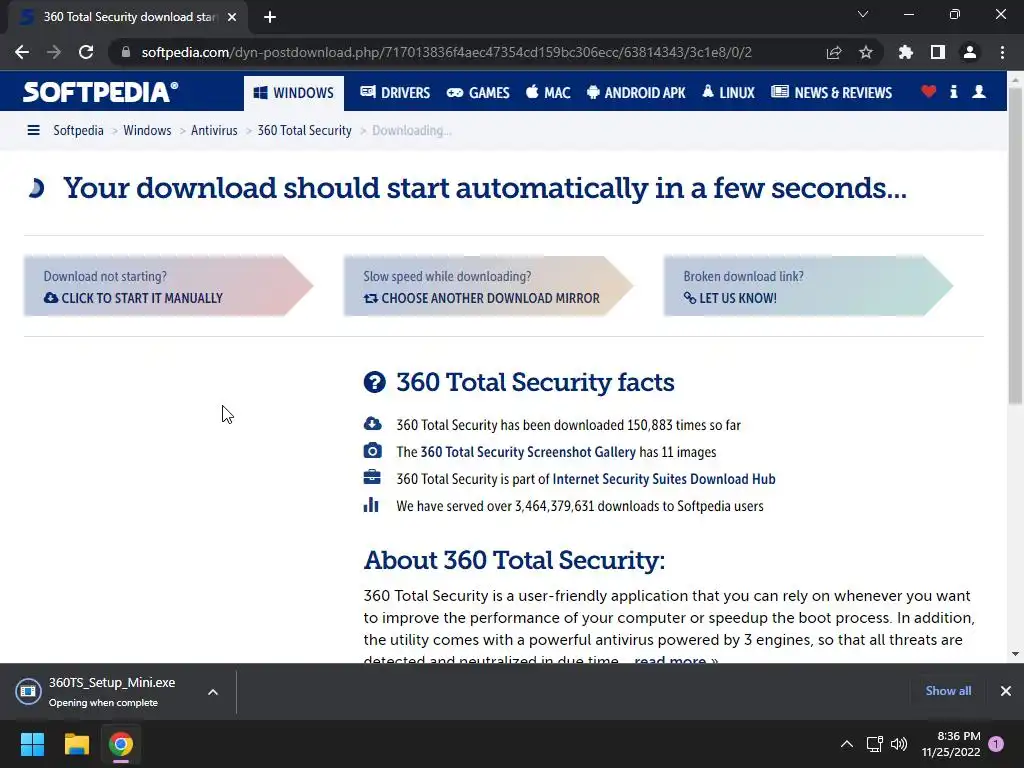Close the 360 Total Security tab

(232, 17)
